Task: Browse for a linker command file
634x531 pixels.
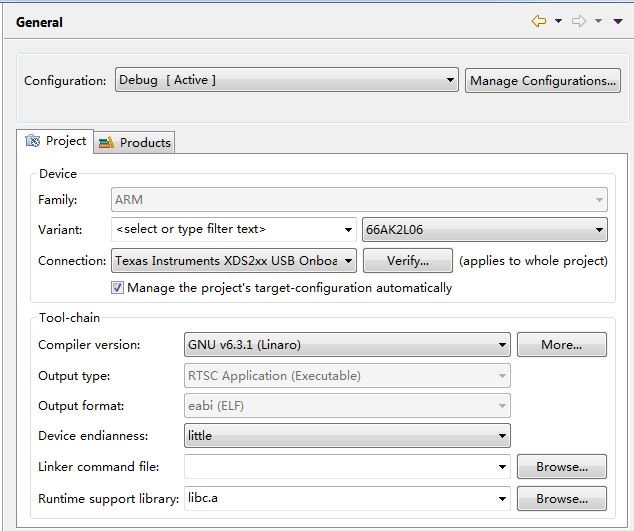Action: tap(561, 467)
